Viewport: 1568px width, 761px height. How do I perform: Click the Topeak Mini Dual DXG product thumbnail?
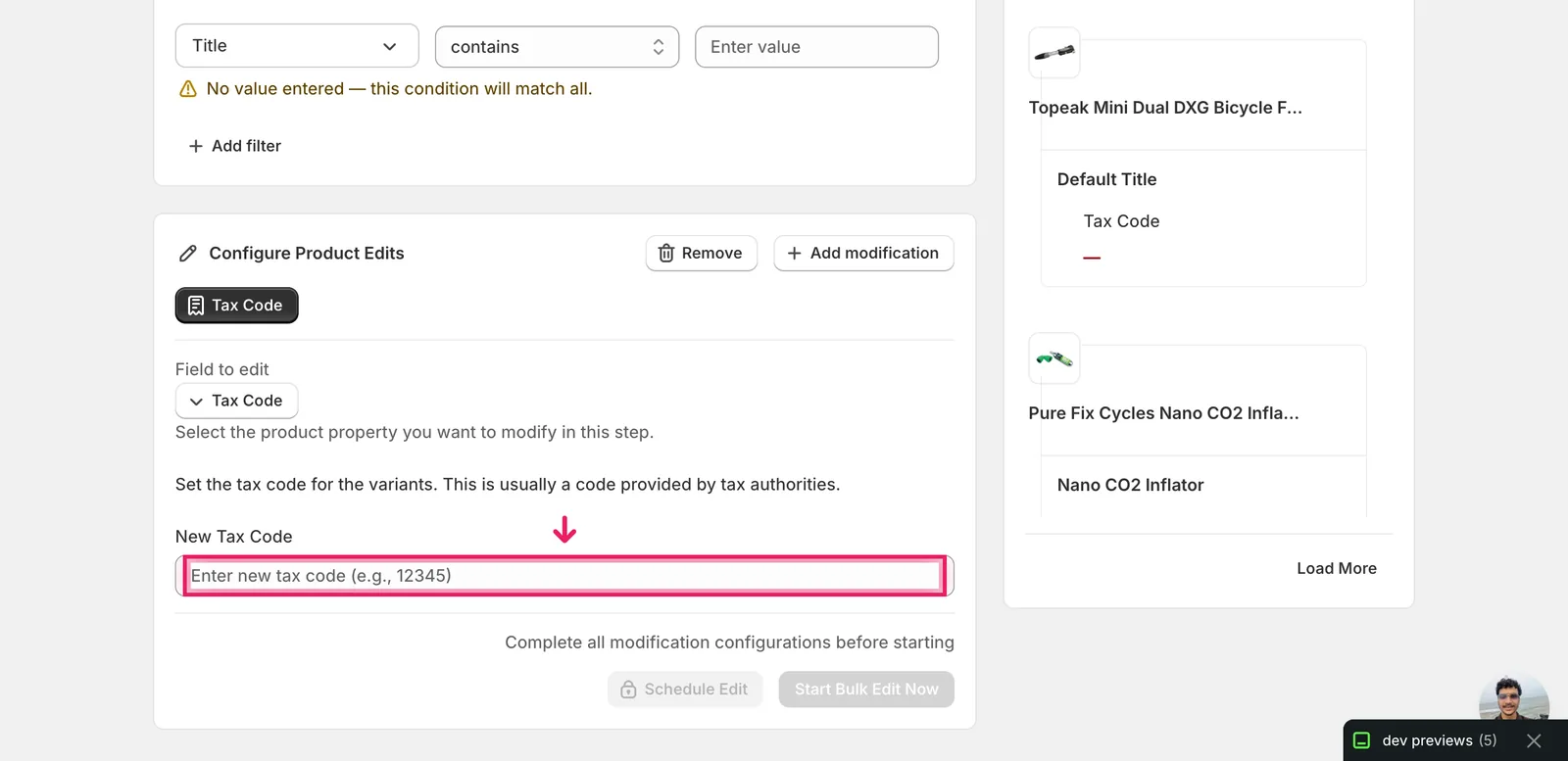(1054, 53)
